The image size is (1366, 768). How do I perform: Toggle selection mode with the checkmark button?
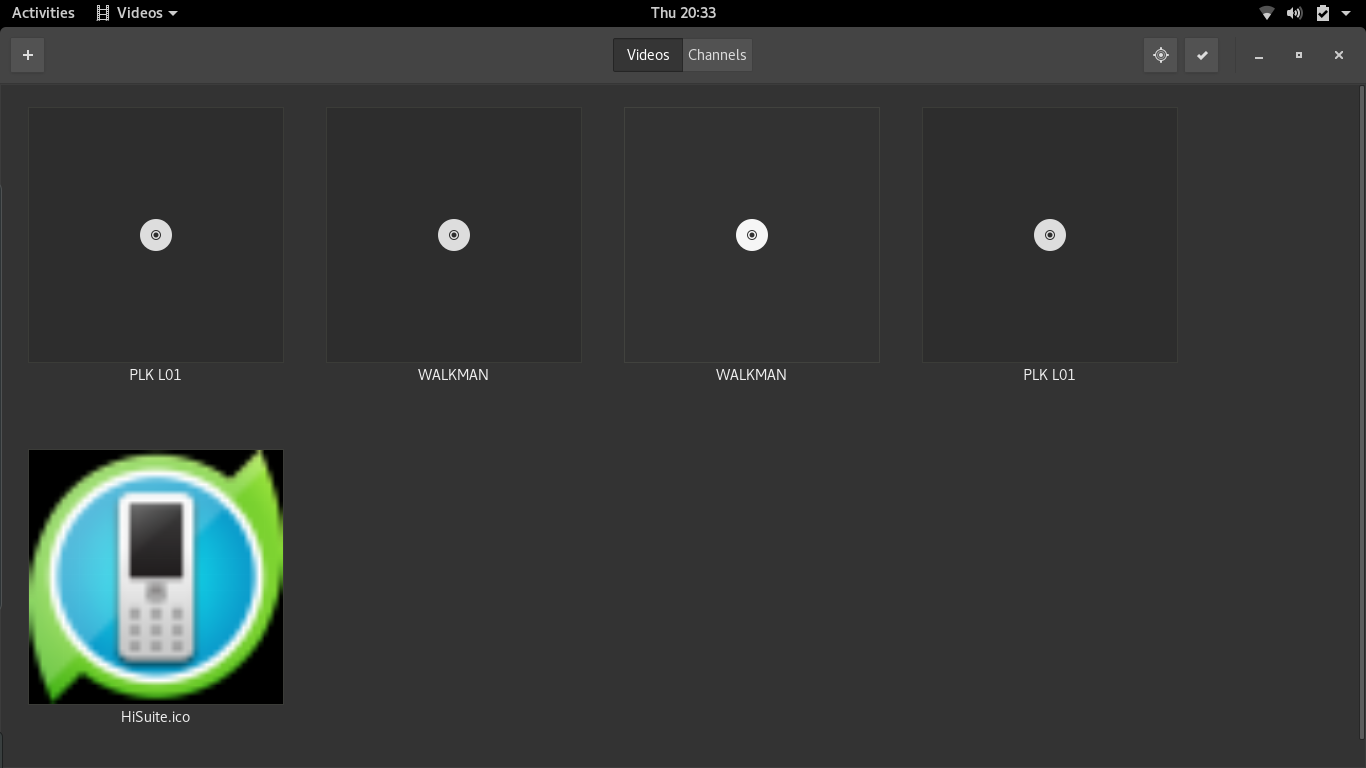click(1202, 55)
